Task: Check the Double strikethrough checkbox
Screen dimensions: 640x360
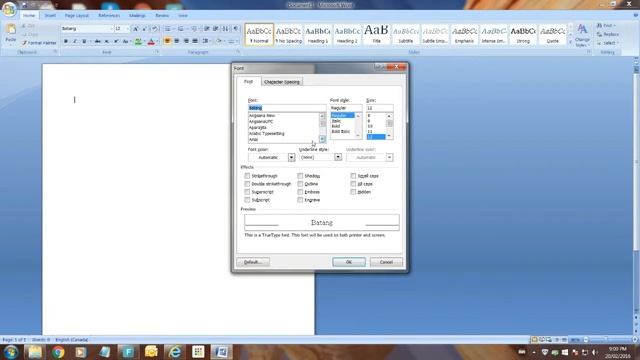Action: click(x=247, y=184)
